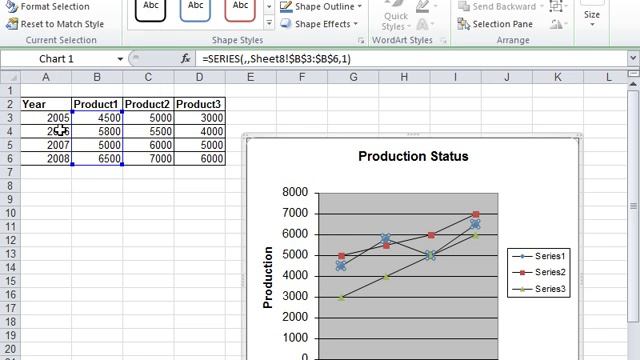Click the Send Backward dropdown arrow
The height and width of the screenshot is (360, 640).
pos(542,7)
